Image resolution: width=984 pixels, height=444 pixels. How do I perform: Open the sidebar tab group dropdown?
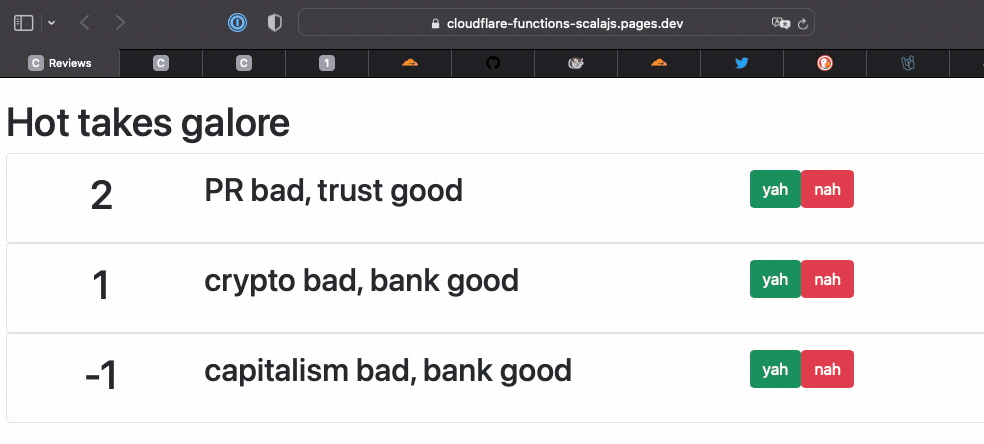tap(51, 22)
